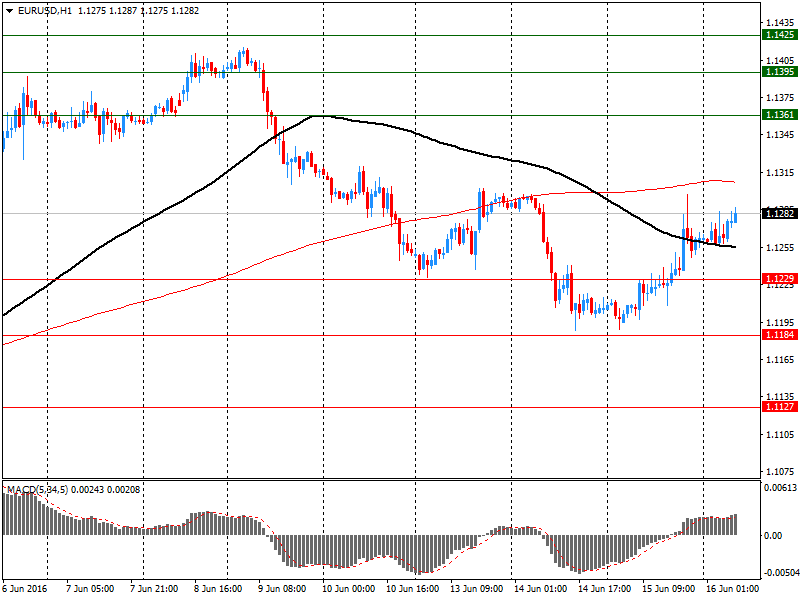Select the 1.1127 red support level label
The image size is (800, 600).
click(780, 407)
